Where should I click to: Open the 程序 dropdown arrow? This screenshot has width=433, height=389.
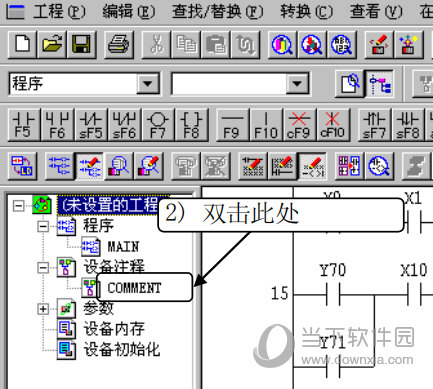pyautogui.click(x=147, y=83)
